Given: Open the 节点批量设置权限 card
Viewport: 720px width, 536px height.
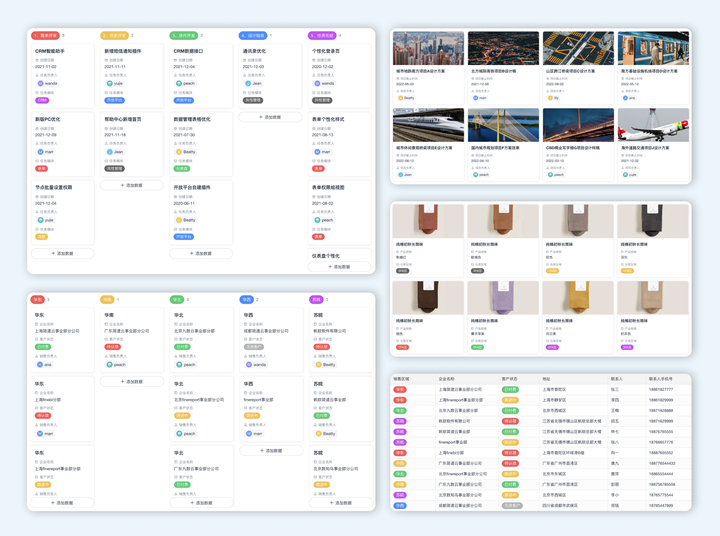Looking at the screenshot, I should pyautogui.click(x=62, y=212).
